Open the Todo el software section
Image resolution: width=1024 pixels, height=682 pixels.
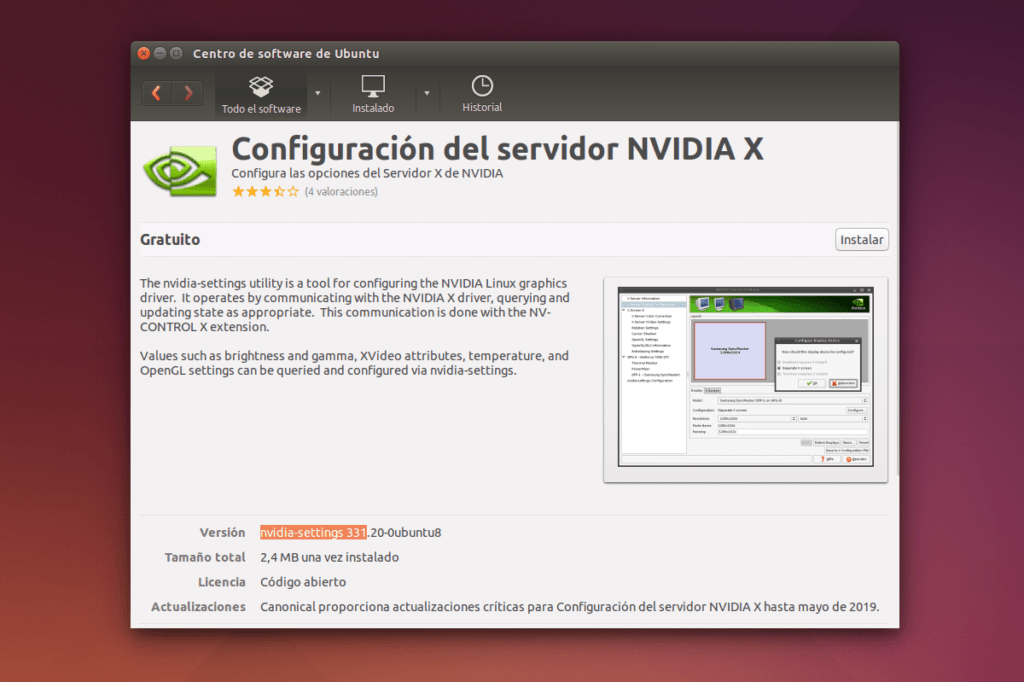click(x=261, y=94)
